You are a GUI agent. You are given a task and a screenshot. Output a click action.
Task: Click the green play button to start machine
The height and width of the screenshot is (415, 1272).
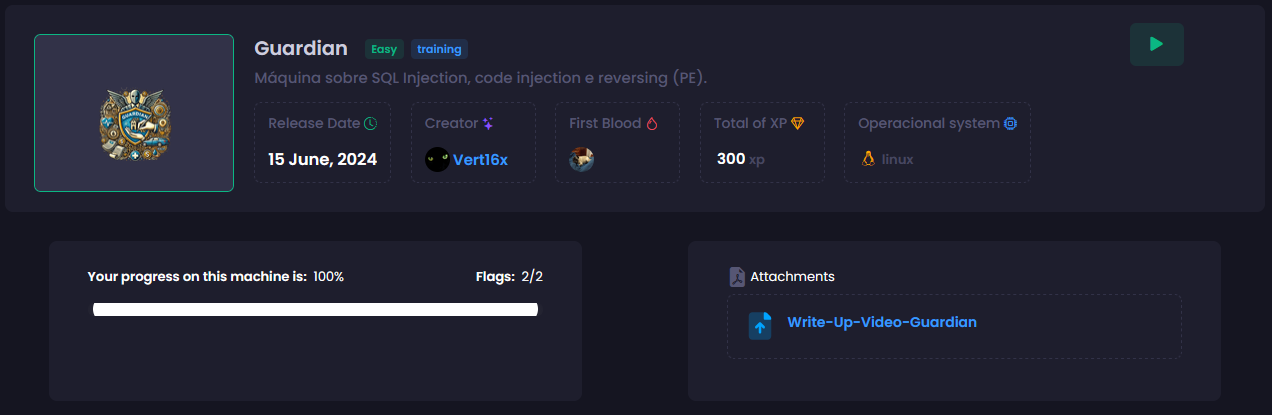pyautogui.click(x=1156, y=45)
